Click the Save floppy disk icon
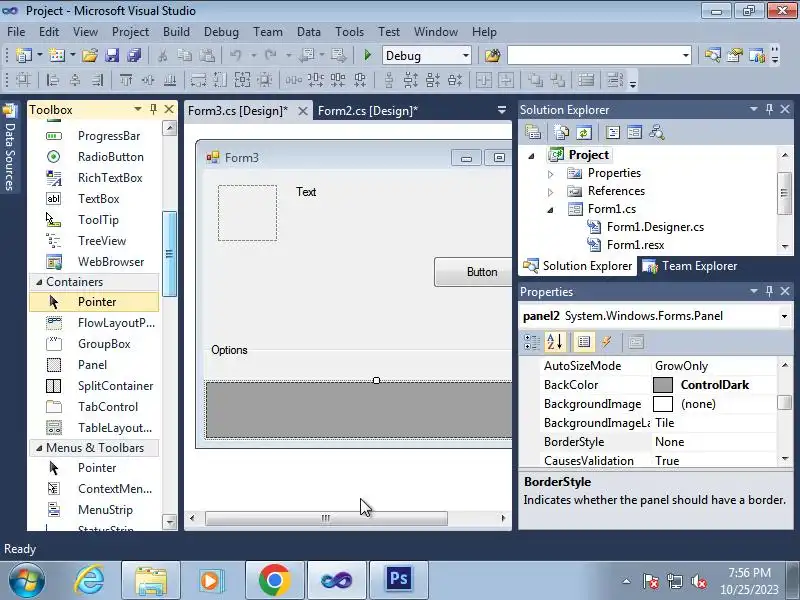Viewport: 800px width, 600px height. coord(112,55)
